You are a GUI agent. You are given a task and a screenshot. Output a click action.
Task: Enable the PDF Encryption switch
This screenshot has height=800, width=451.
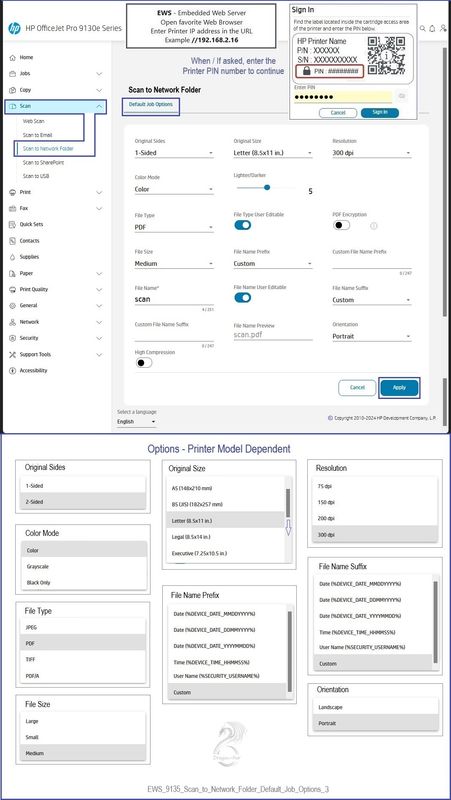(x=341, y=225)
